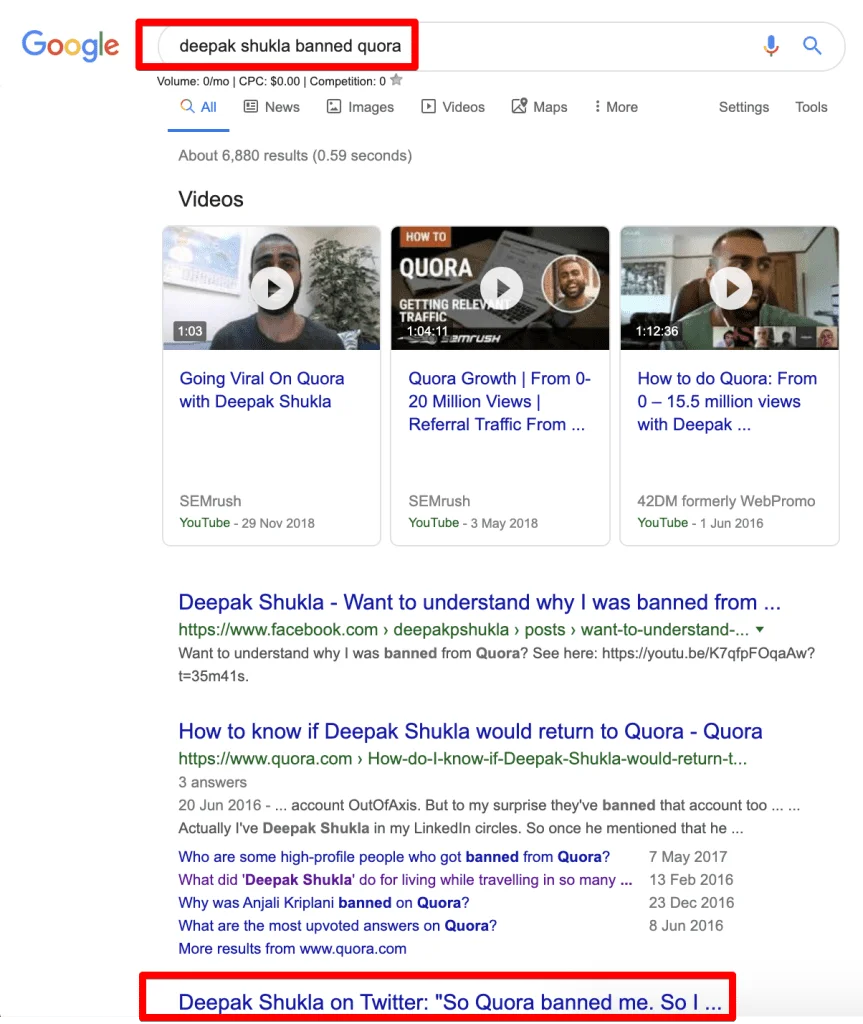Star the keyword next to Competition
Image resolution: width=863 pixels, height=1024 pixels.
point(397,80)
